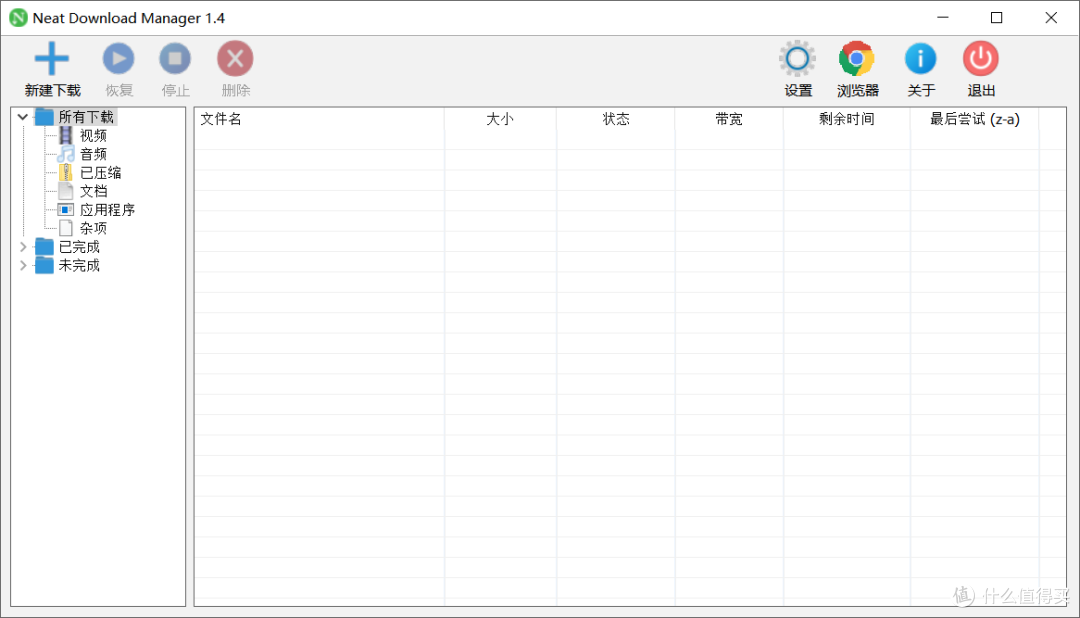Open the Browser (浏览器) Chrome icon
This screenshot has height=618, width=1080.
[857, 59]
